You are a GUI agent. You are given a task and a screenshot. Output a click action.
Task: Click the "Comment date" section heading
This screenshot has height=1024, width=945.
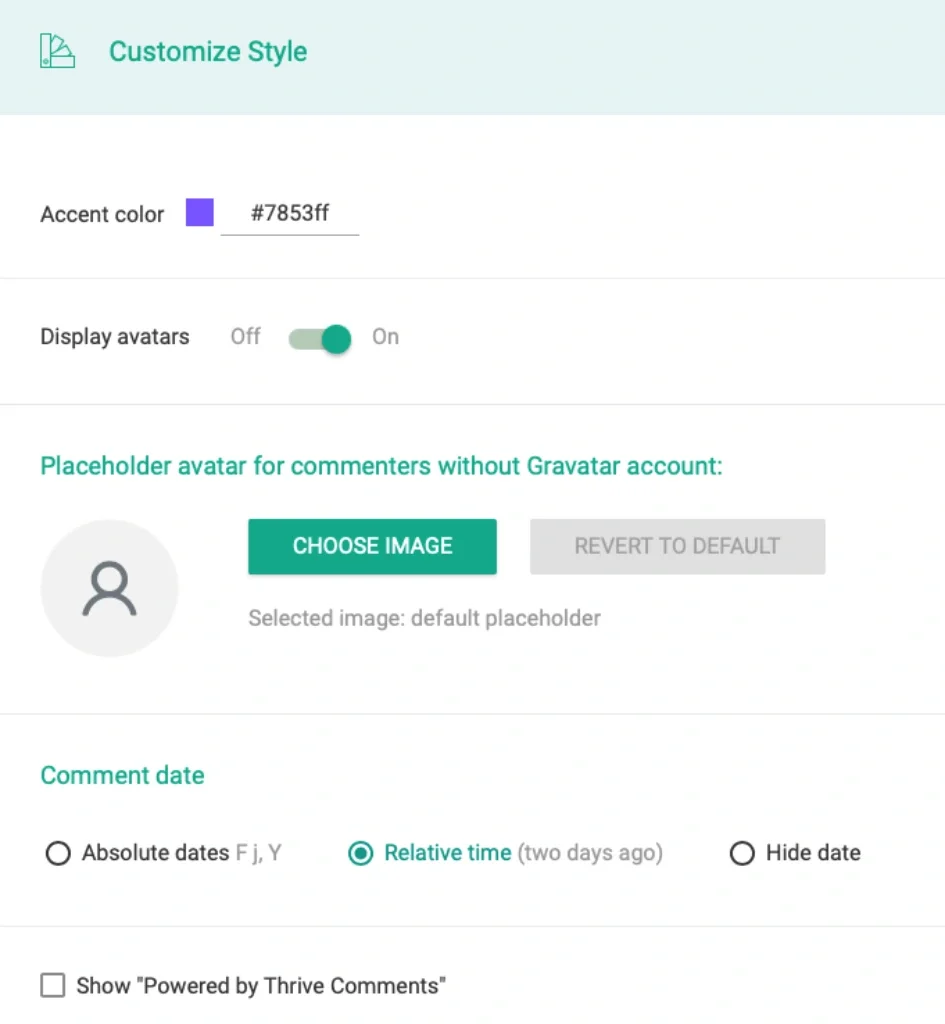point(122,775)
